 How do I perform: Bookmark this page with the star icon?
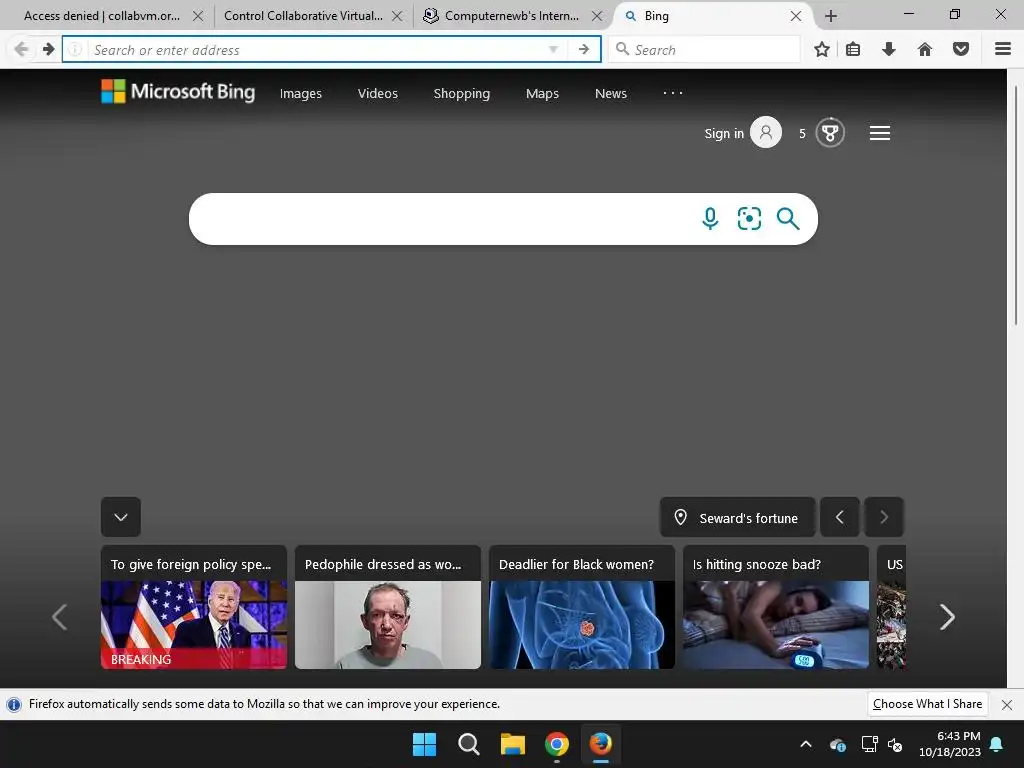pos(822,49)
